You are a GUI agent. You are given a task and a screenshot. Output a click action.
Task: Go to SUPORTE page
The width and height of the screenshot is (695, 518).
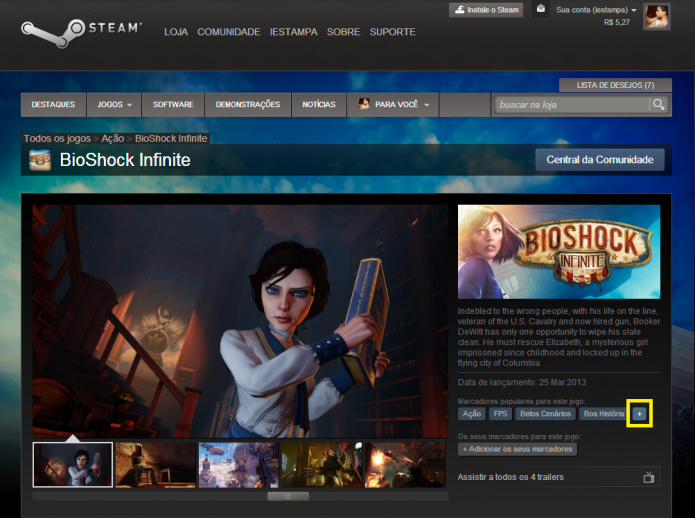[393, 32]
